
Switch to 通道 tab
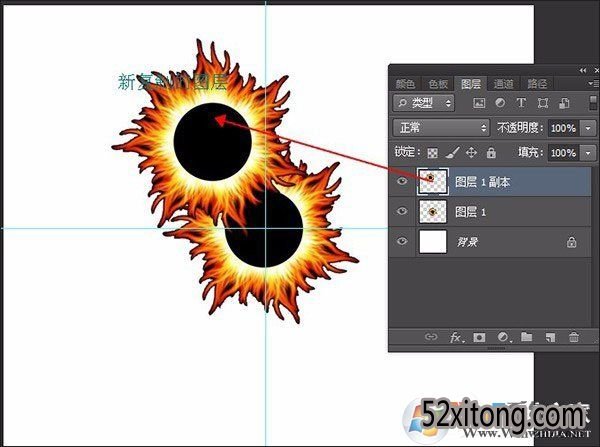(504, 83)
